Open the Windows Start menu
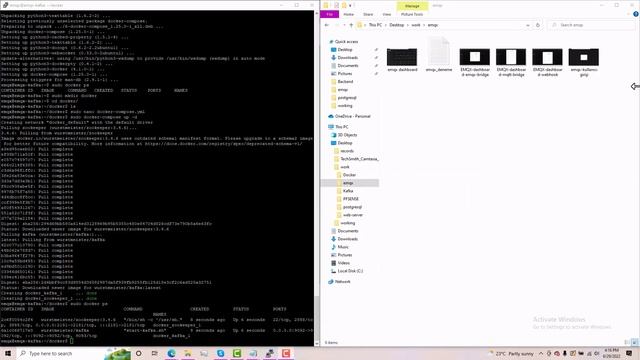Image resolution: width=640 pixels, height=360 pixels. click(7, 353)
